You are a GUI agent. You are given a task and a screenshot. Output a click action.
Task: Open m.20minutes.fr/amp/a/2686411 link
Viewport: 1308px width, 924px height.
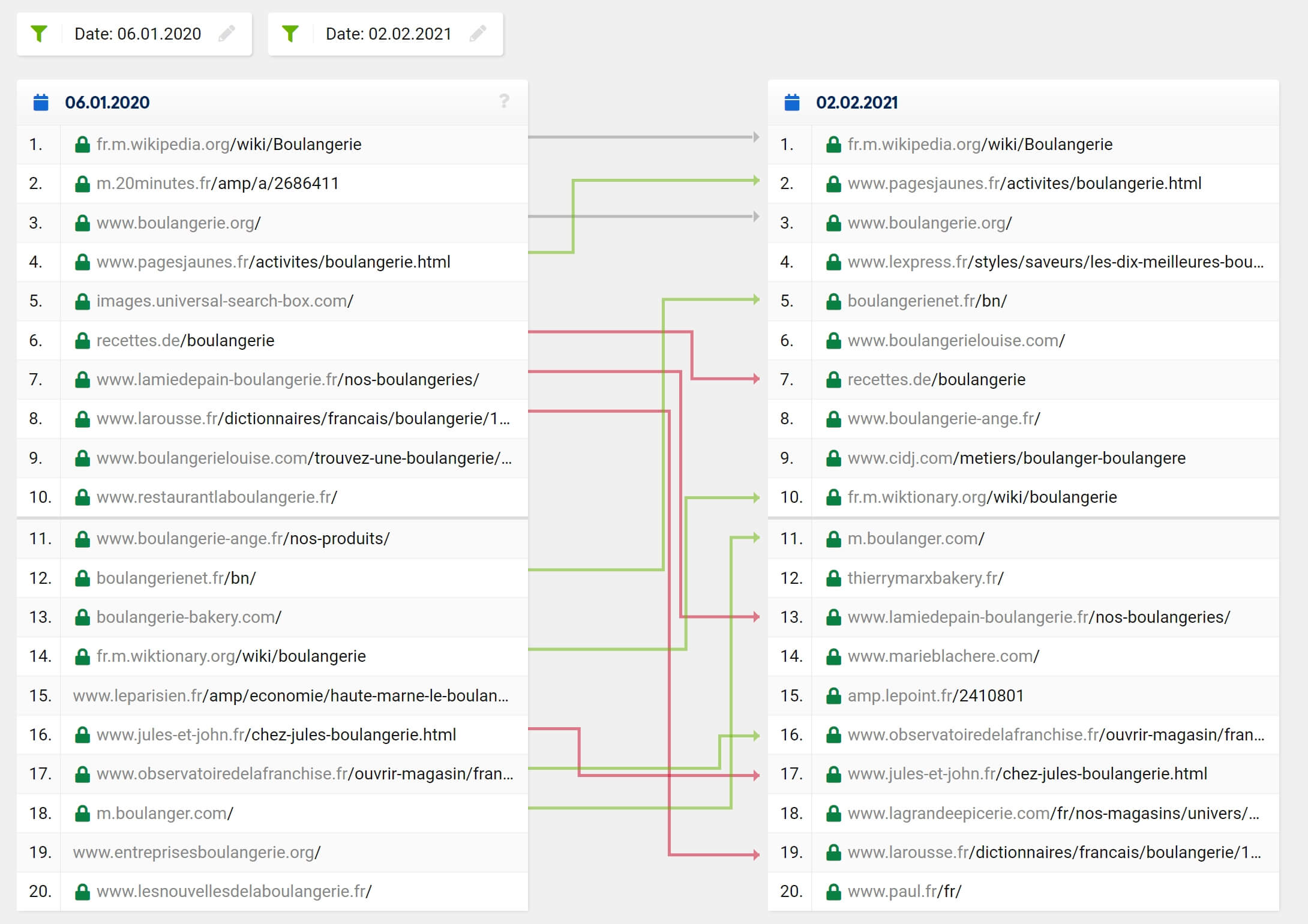(218, 184)
